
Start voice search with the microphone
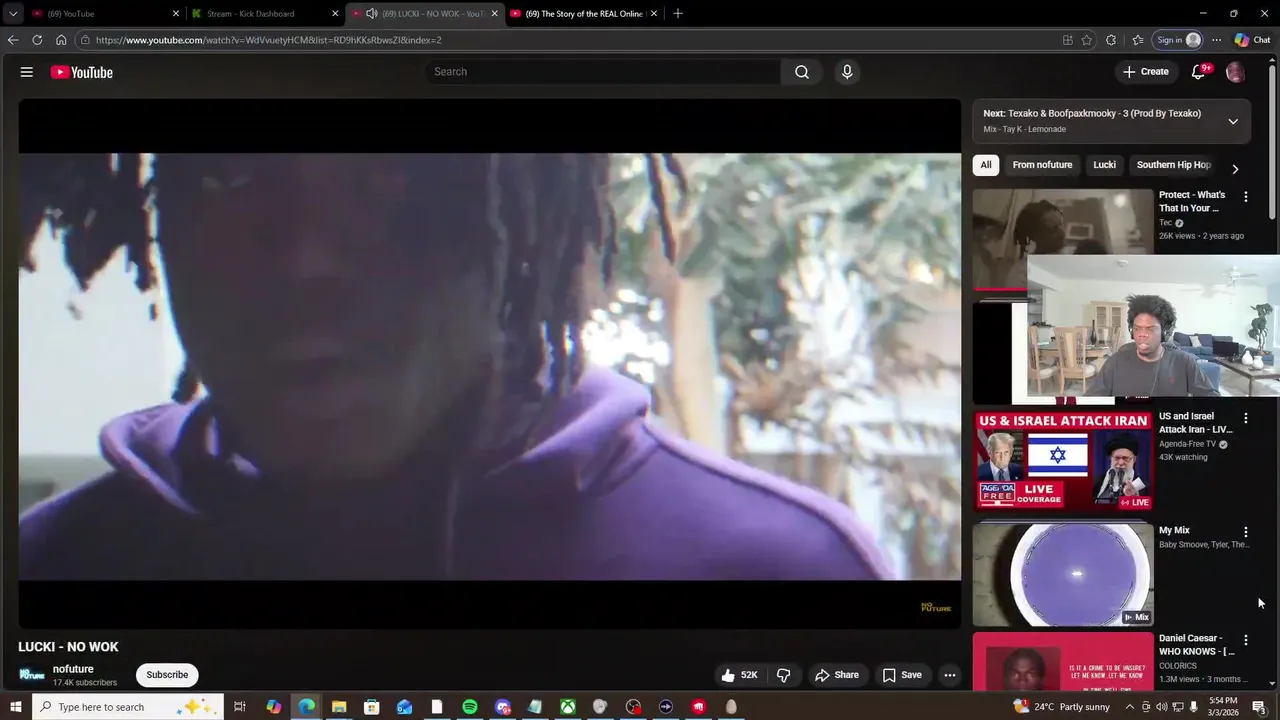[x=847, y=72]
